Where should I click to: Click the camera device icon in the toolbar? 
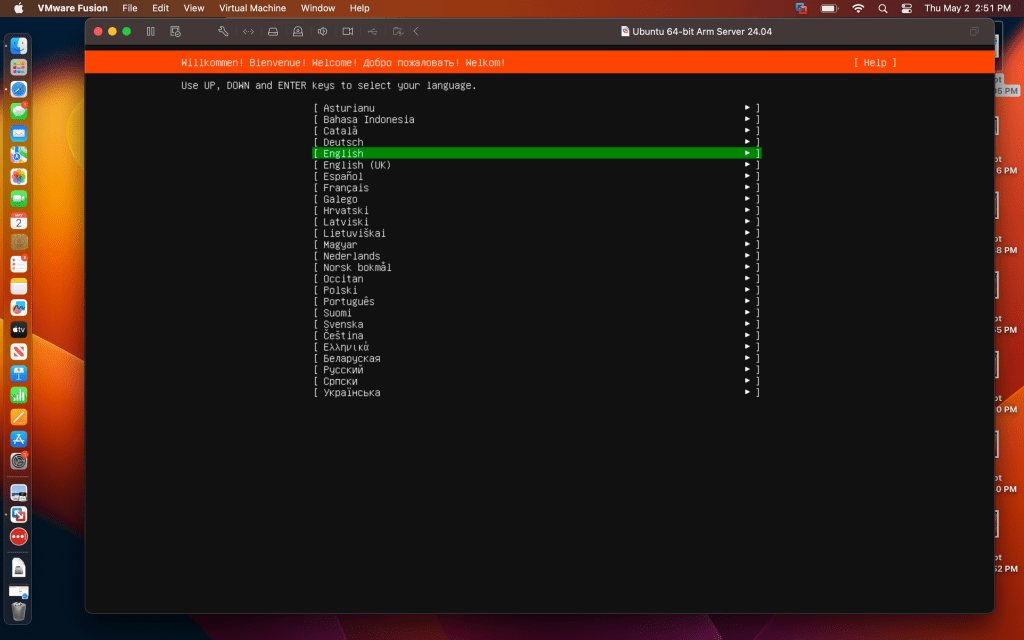348,32
